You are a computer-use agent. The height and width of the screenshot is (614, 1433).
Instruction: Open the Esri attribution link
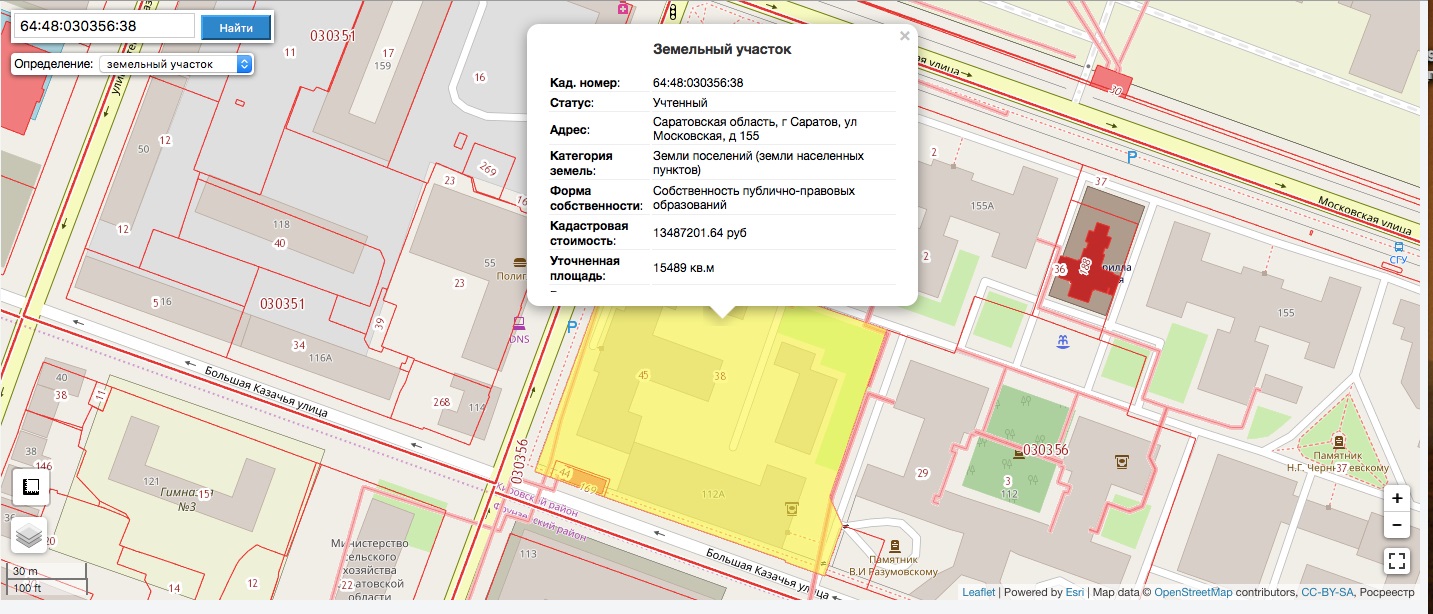[1074, 592]
